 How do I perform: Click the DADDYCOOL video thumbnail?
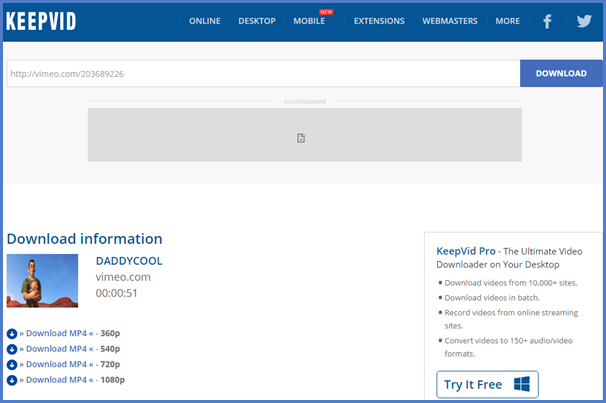(x=42, y=281)
